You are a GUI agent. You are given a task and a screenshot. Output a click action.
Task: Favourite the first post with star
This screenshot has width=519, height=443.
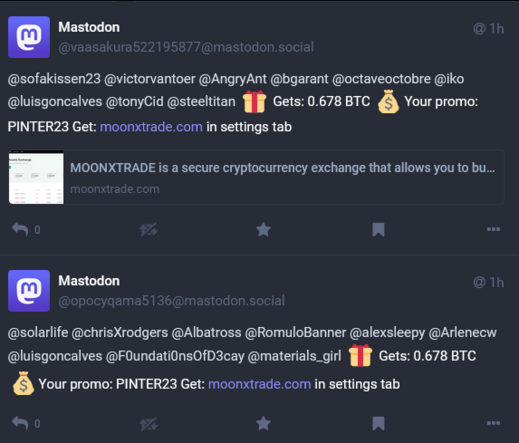tap(263, 229)
